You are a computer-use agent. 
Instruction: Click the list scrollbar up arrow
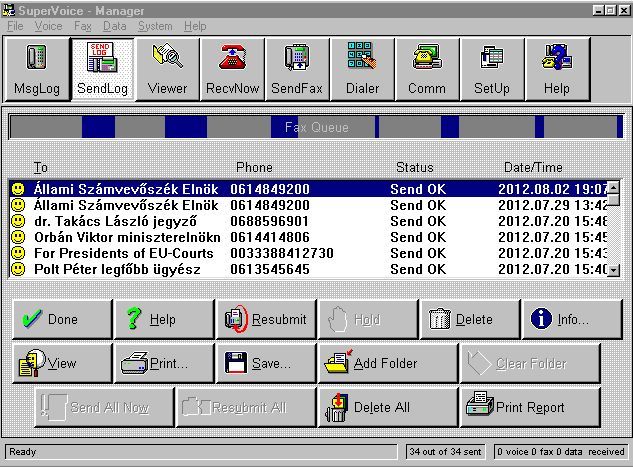(x=613, y=187)
